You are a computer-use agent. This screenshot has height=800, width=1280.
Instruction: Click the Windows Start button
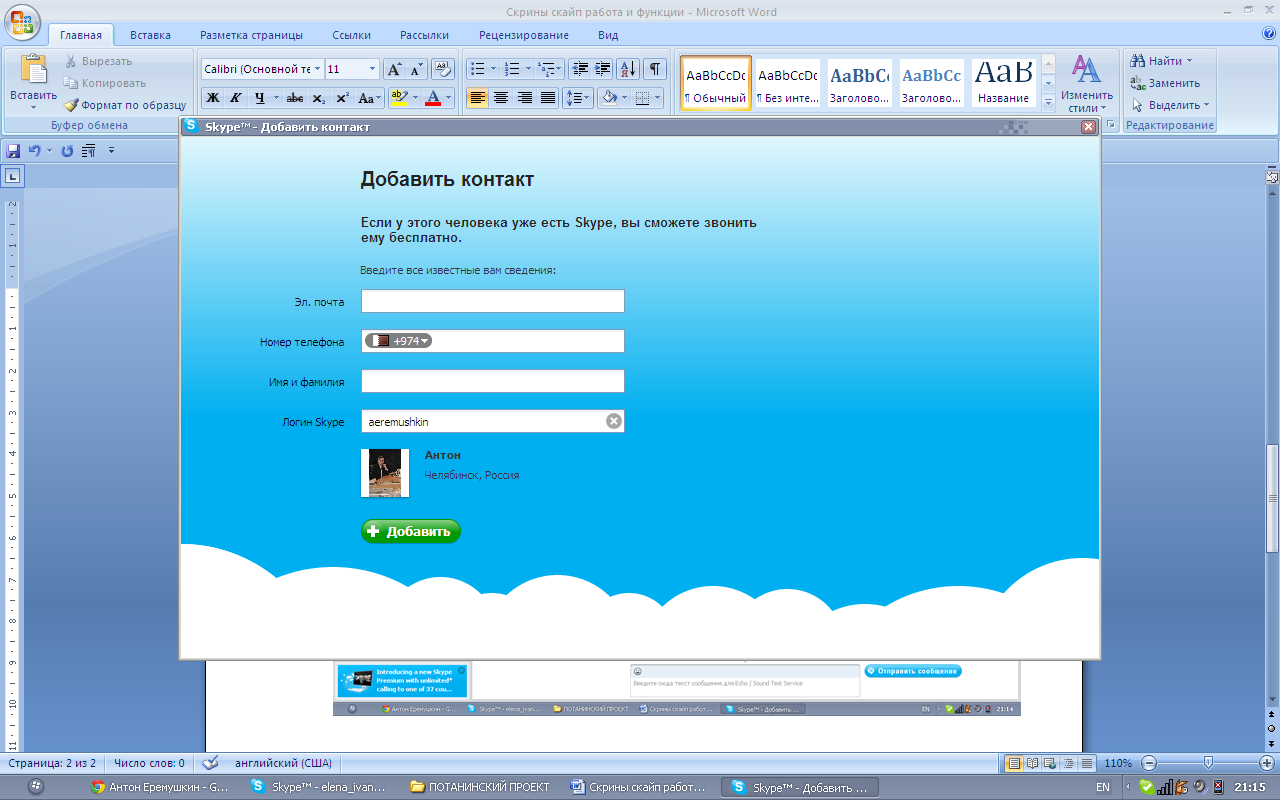coord(36,787)
